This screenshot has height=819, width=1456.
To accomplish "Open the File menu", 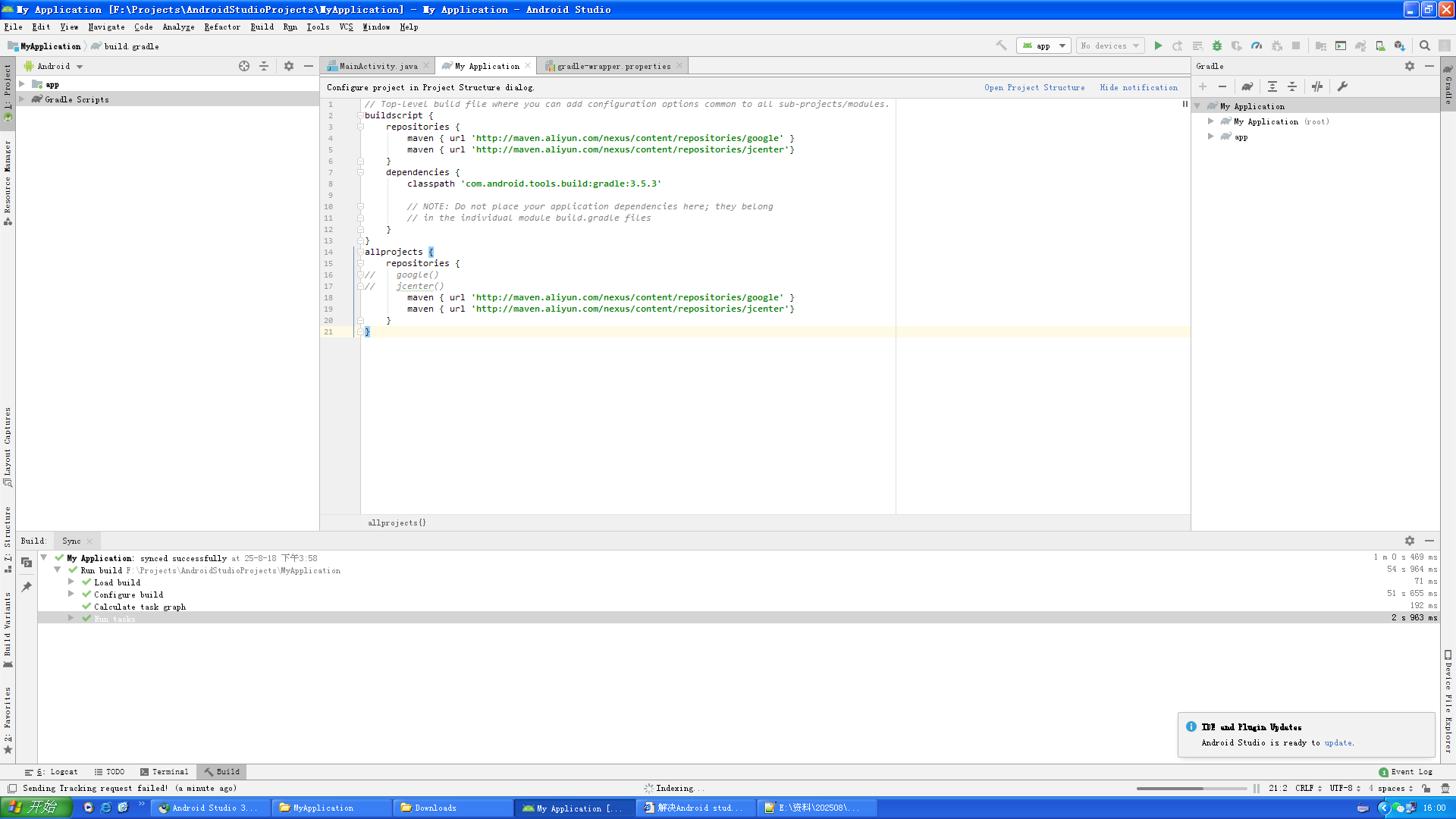I will pyautogui.click(x=13, y=27).
